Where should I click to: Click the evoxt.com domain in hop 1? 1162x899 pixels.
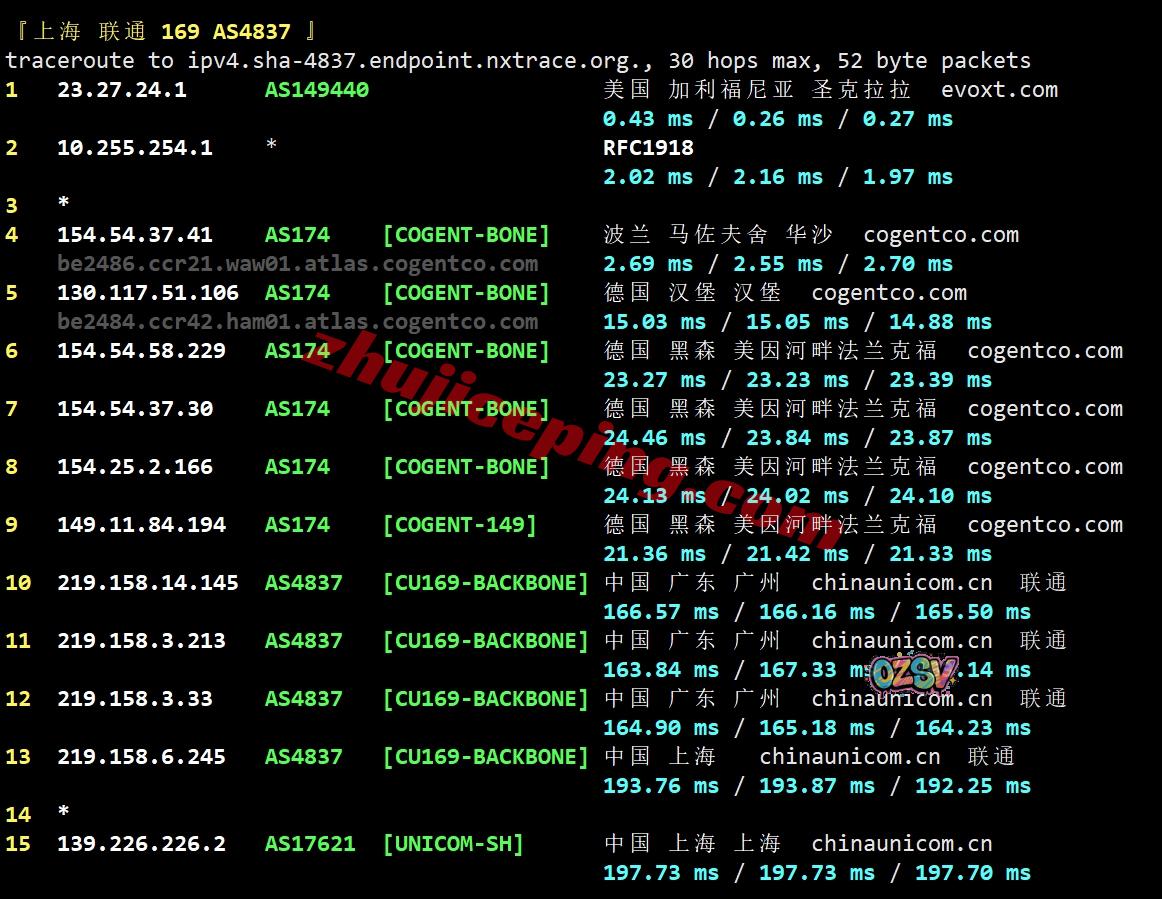click(999, 90)
